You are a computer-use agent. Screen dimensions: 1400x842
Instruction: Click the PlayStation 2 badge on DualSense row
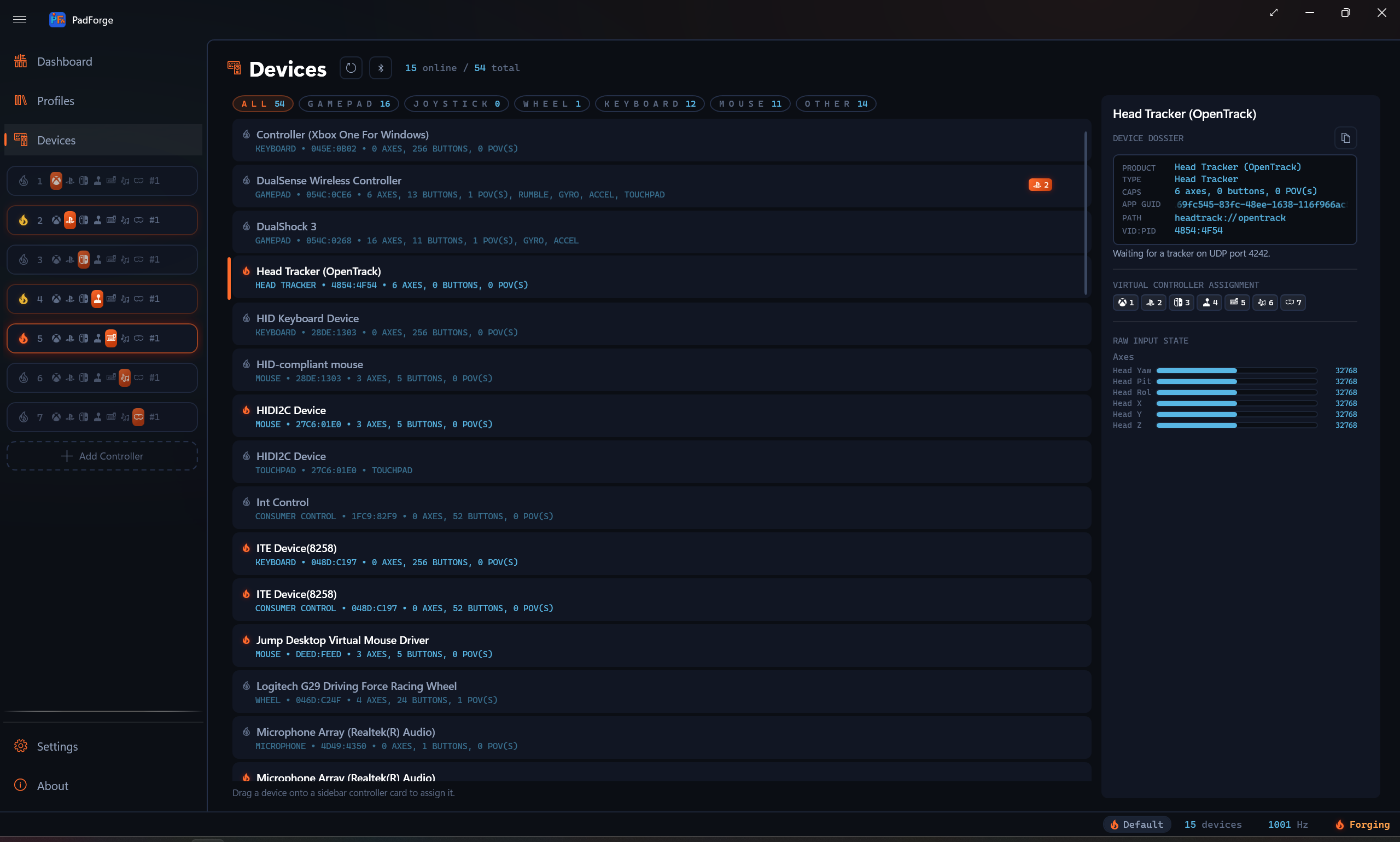click(1040, 185)
